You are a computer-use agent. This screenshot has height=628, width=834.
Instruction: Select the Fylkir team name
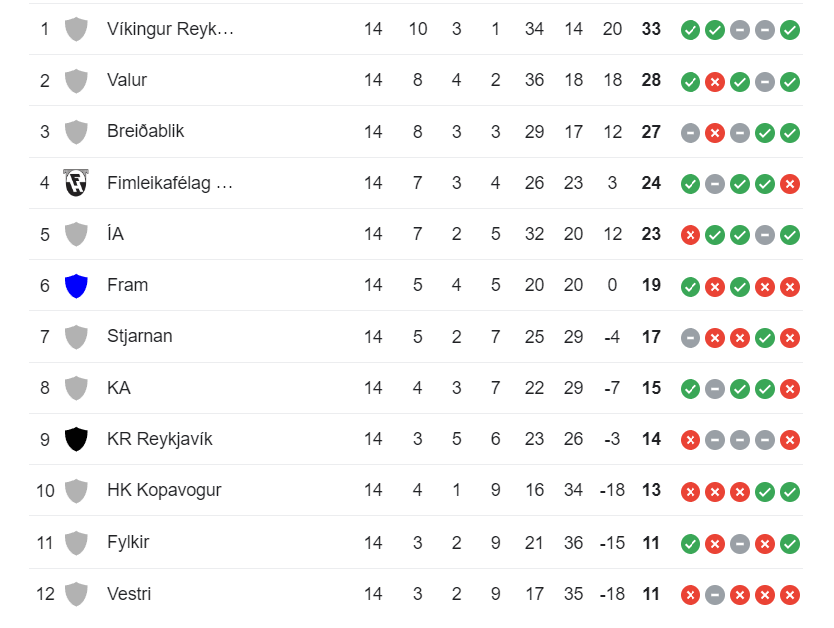pyautogui.click(x=128, y=542)
